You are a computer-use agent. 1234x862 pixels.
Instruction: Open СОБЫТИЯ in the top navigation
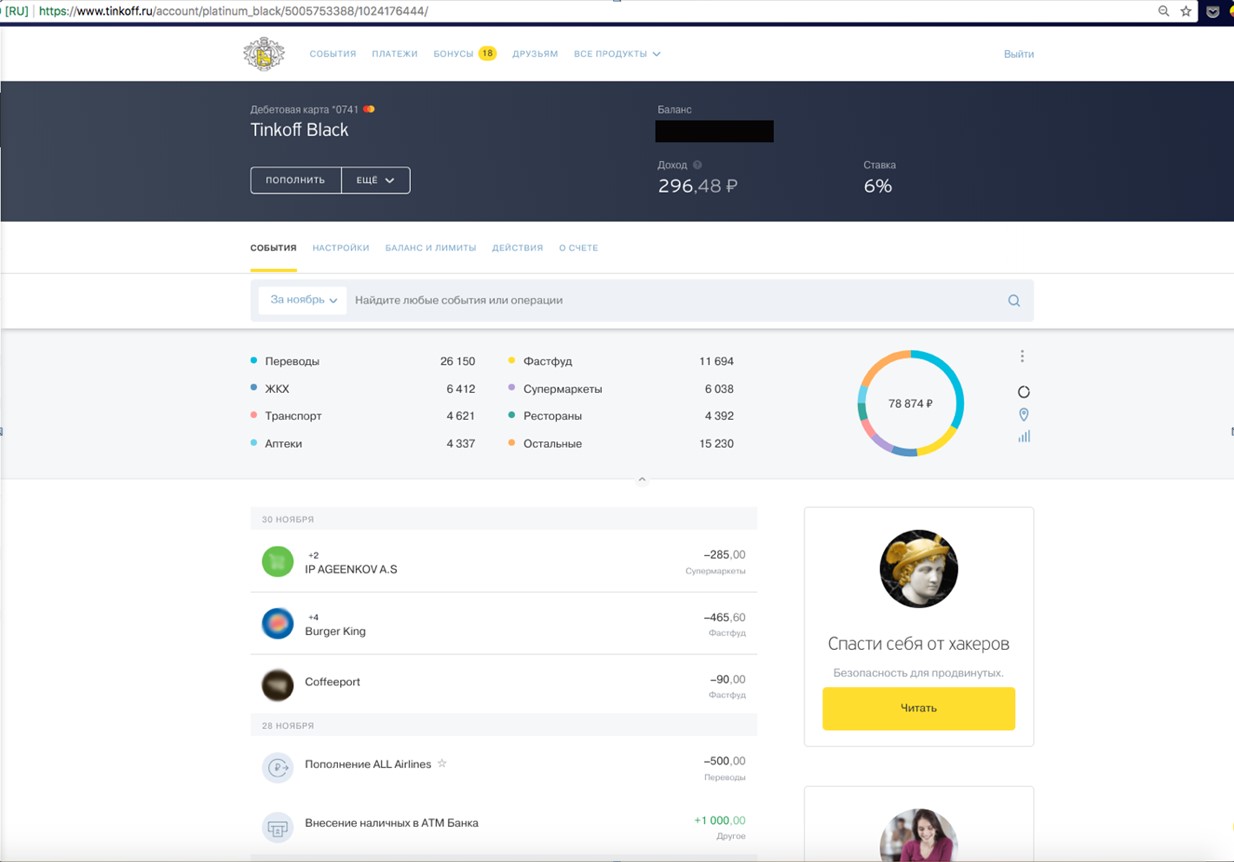[x=333, y=54]
